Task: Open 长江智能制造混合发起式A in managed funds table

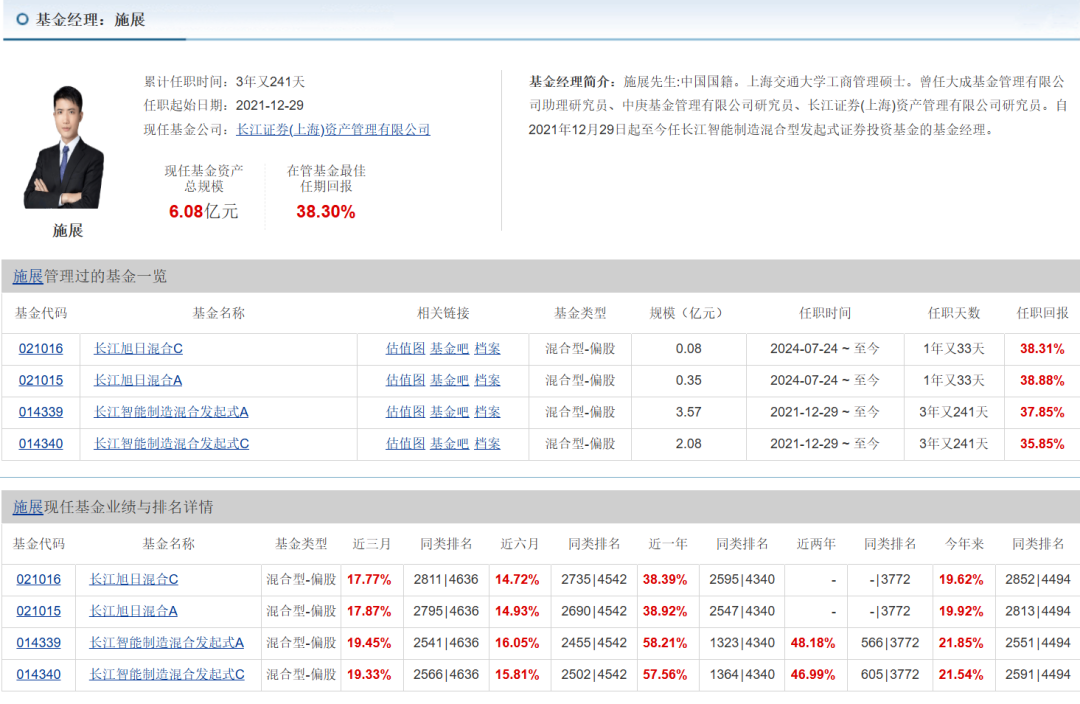Action: 171,412
